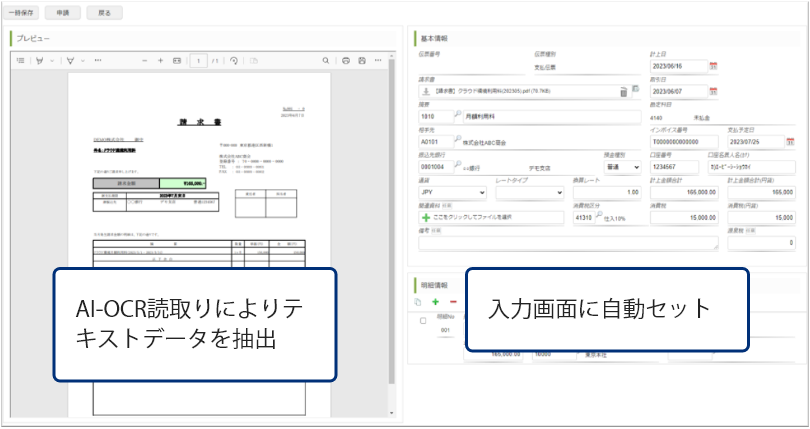This screenshot has height=429, width=810.
Task: Click the 計上金額合計(円貨) field 165,000
Action: (x=761, y=192)
